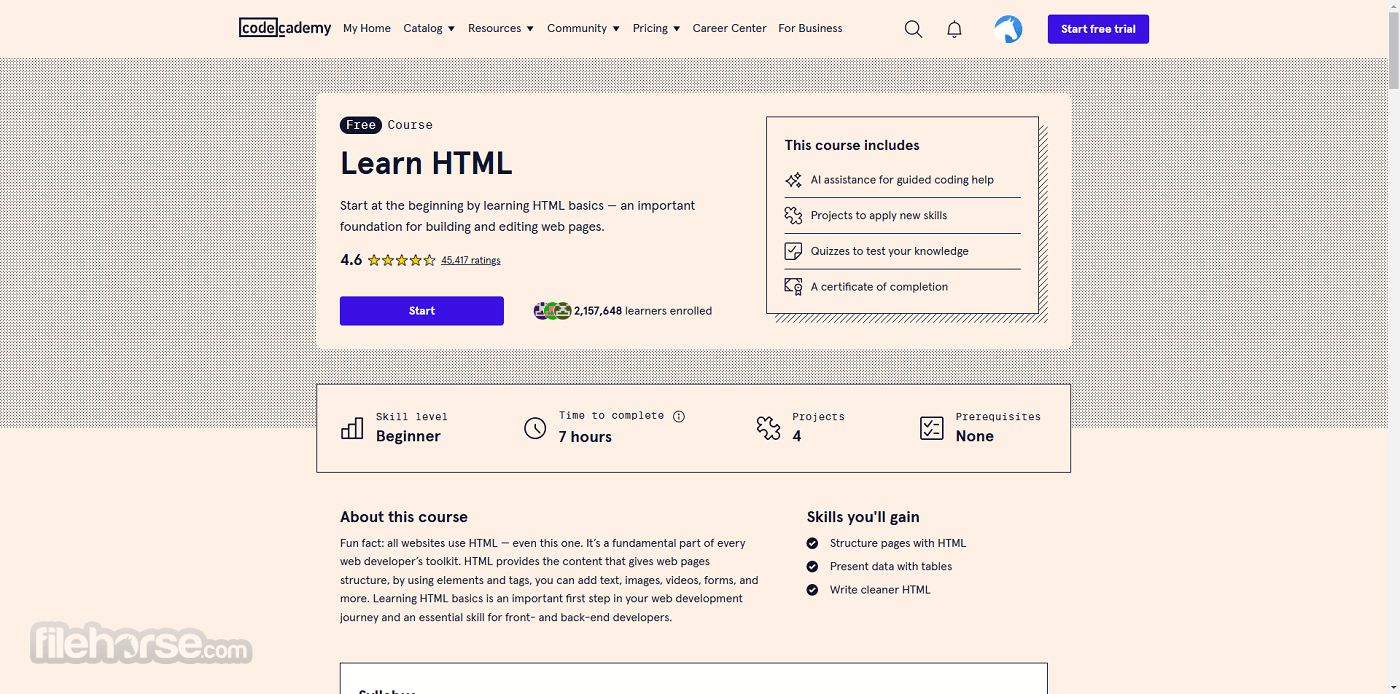
Task: Click the Skill level bar chart icon
Action: click(352, 428)
